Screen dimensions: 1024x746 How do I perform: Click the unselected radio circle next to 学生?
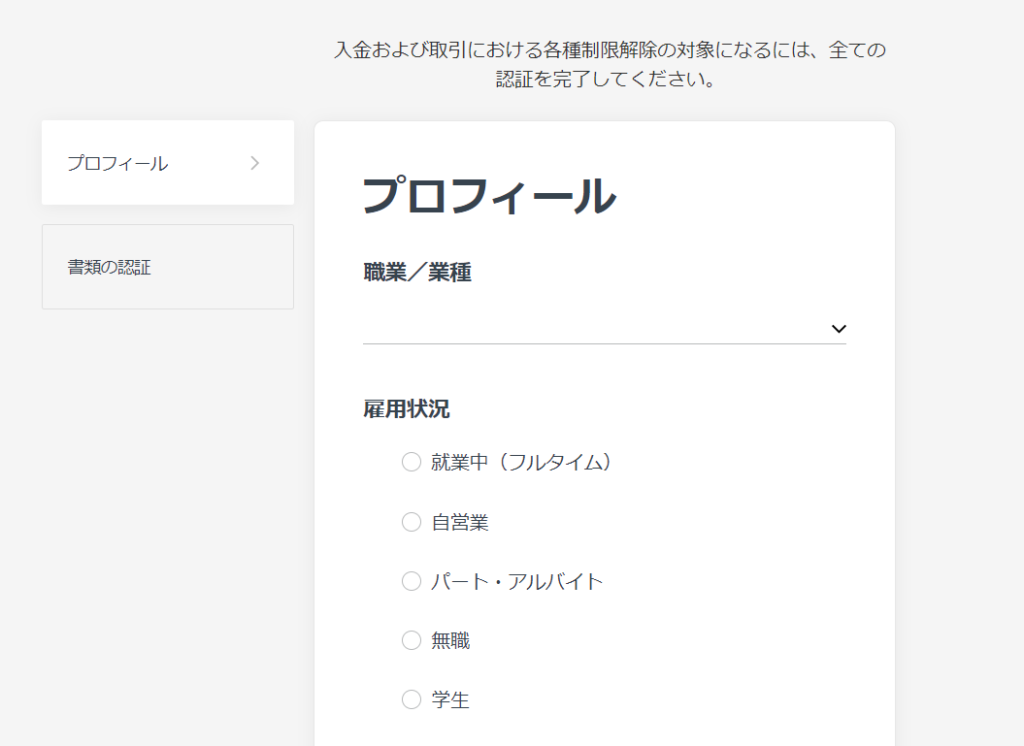pyautogui.click(x=411, y=700)
